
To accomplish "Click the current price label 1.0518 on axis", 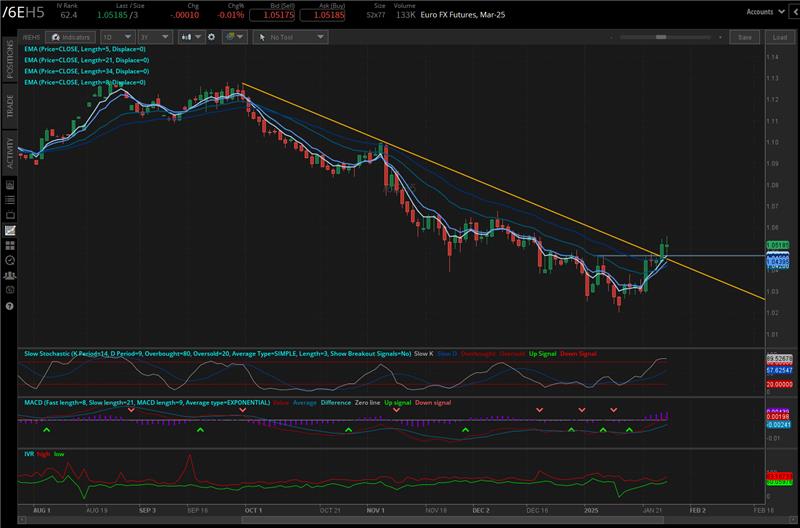I will click(x=778, y=245).
